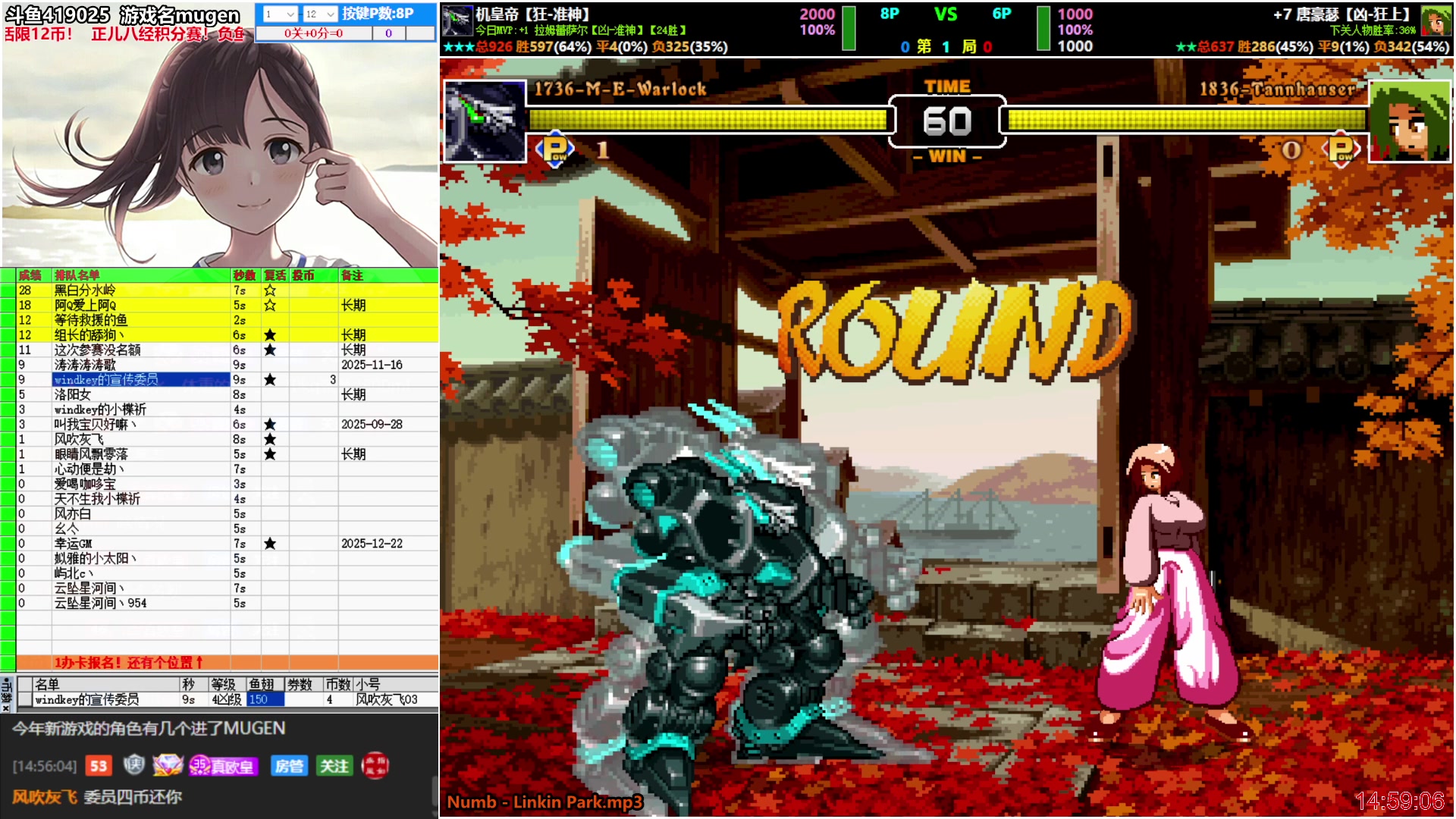Image resolution: width=1456 pixels, height=819 pixels.
Task: Open the dropdown showing value 12
Action: [320, 14]
